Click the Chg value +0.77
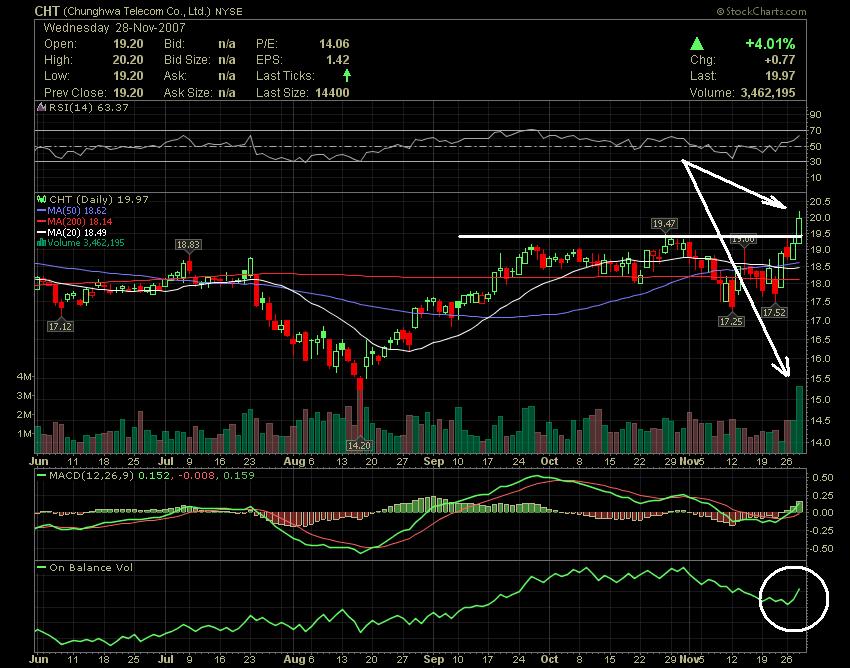This screenshot has width=850, height=668. (780, 60)
